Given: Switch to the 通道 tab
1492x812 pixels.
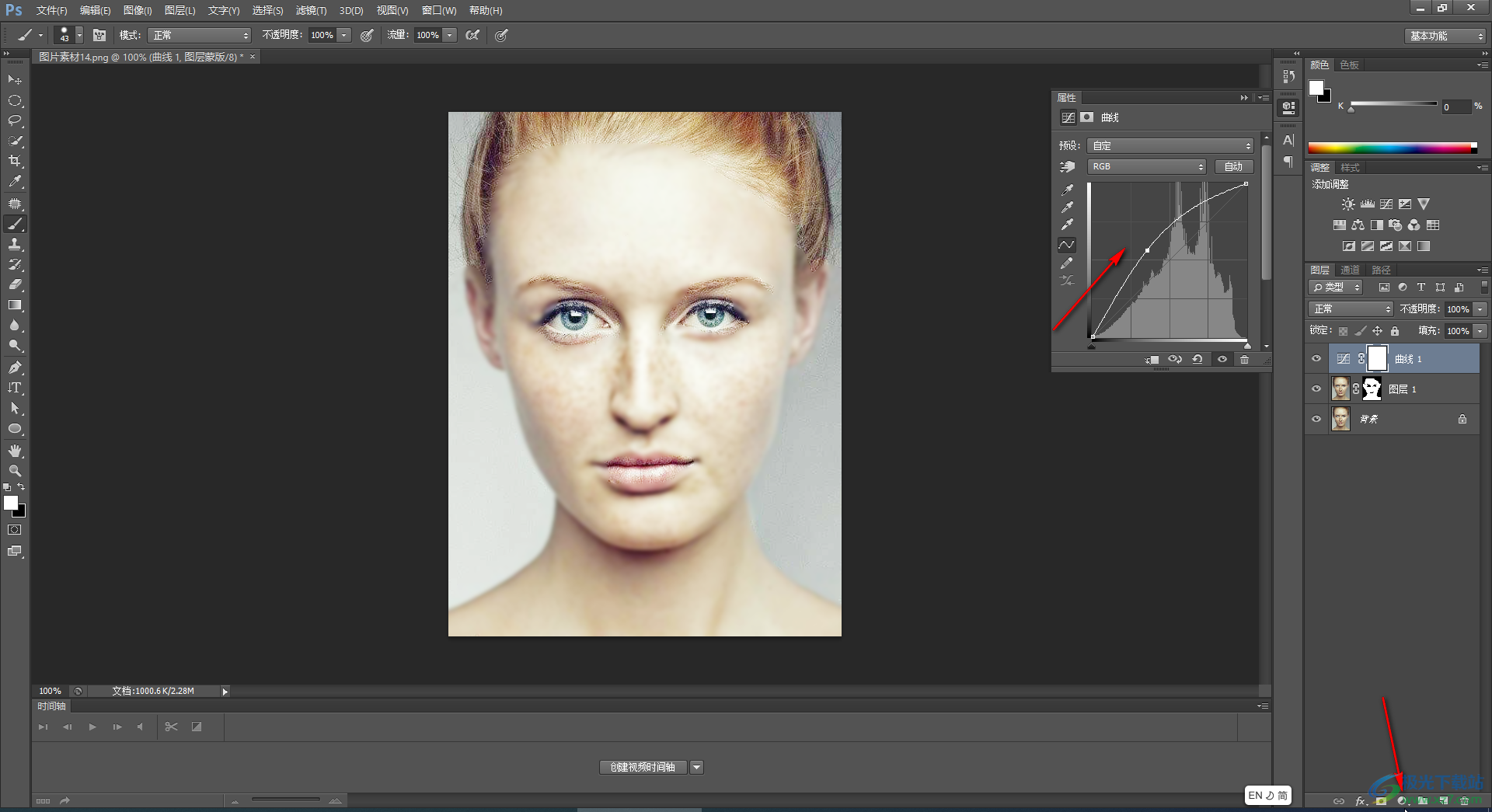Looking at the screenshot, I should [x=1350, y=270].
